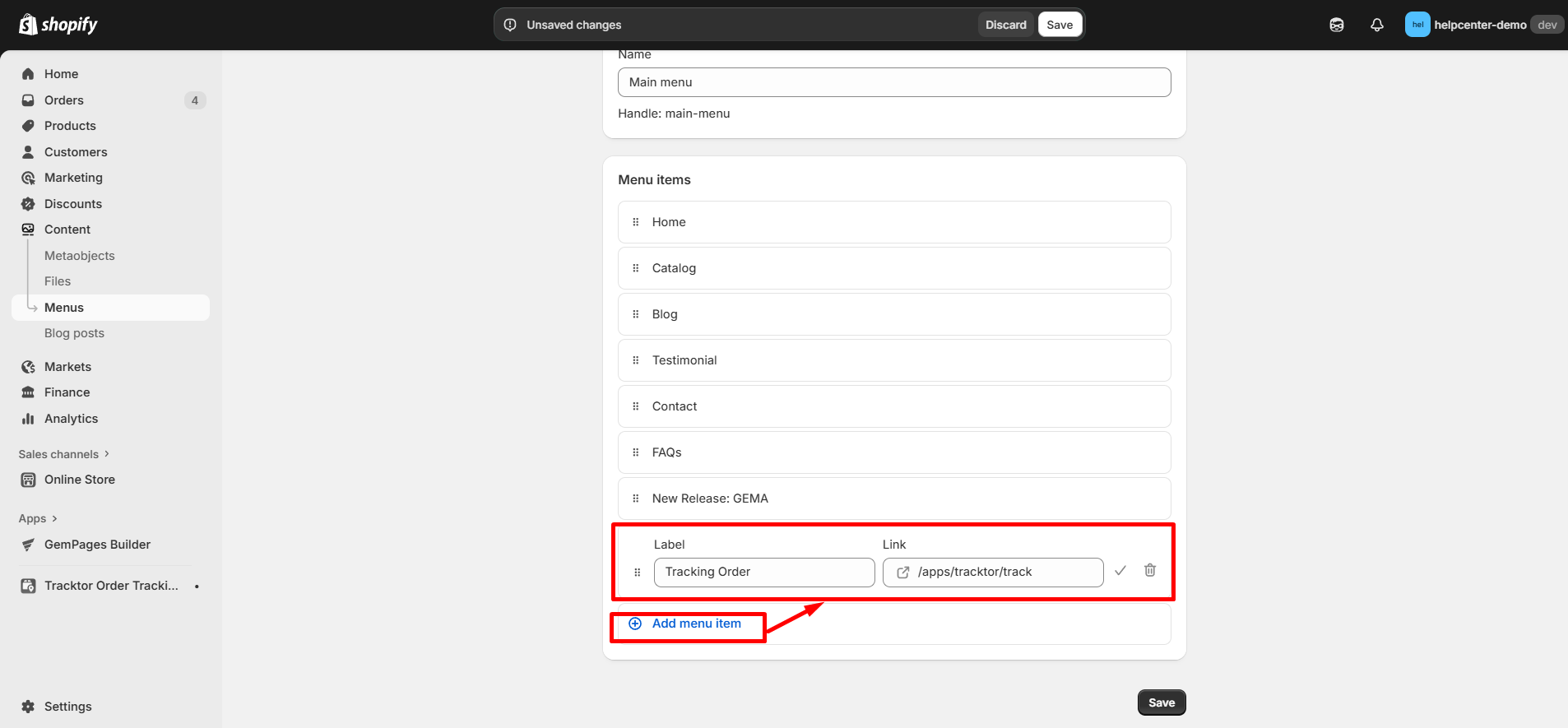Viewport: 1568px width, 728px height.
Task: Click the delete trash icon for Tracking Order
Action: point(1149,570)
